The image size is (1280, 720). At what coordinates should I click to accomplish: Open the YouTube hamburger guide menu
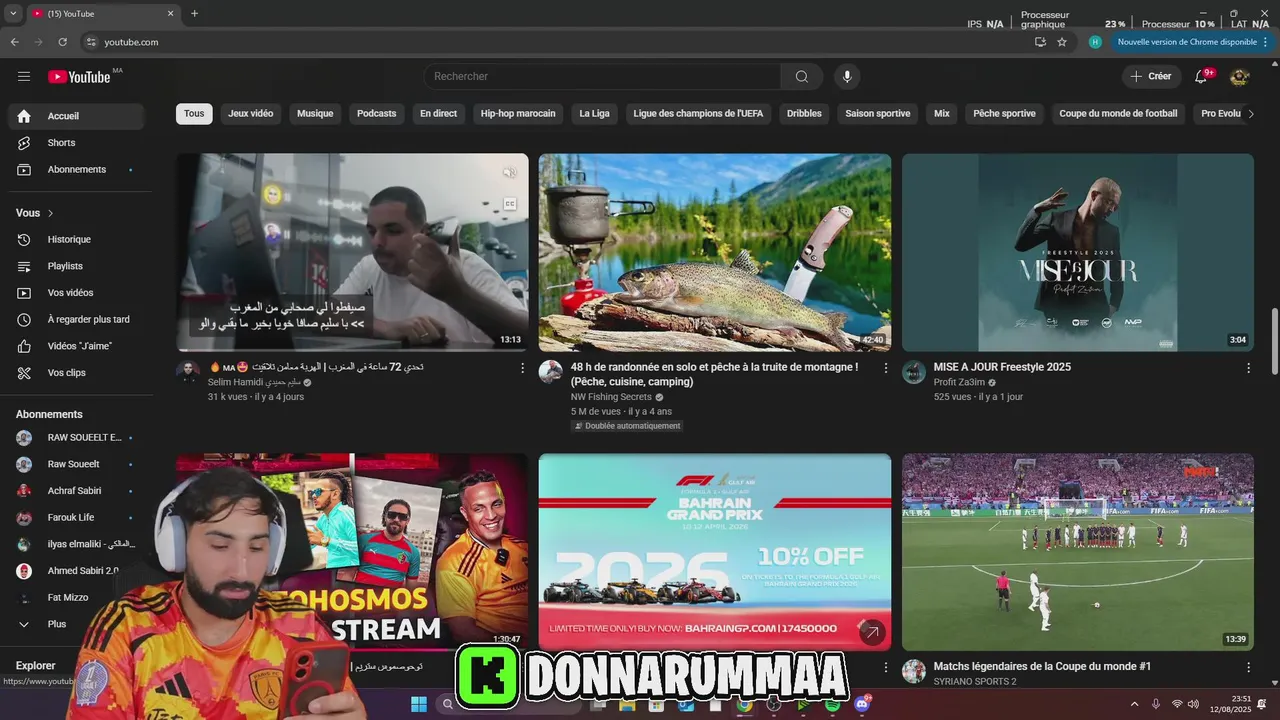tap(24, 76)
